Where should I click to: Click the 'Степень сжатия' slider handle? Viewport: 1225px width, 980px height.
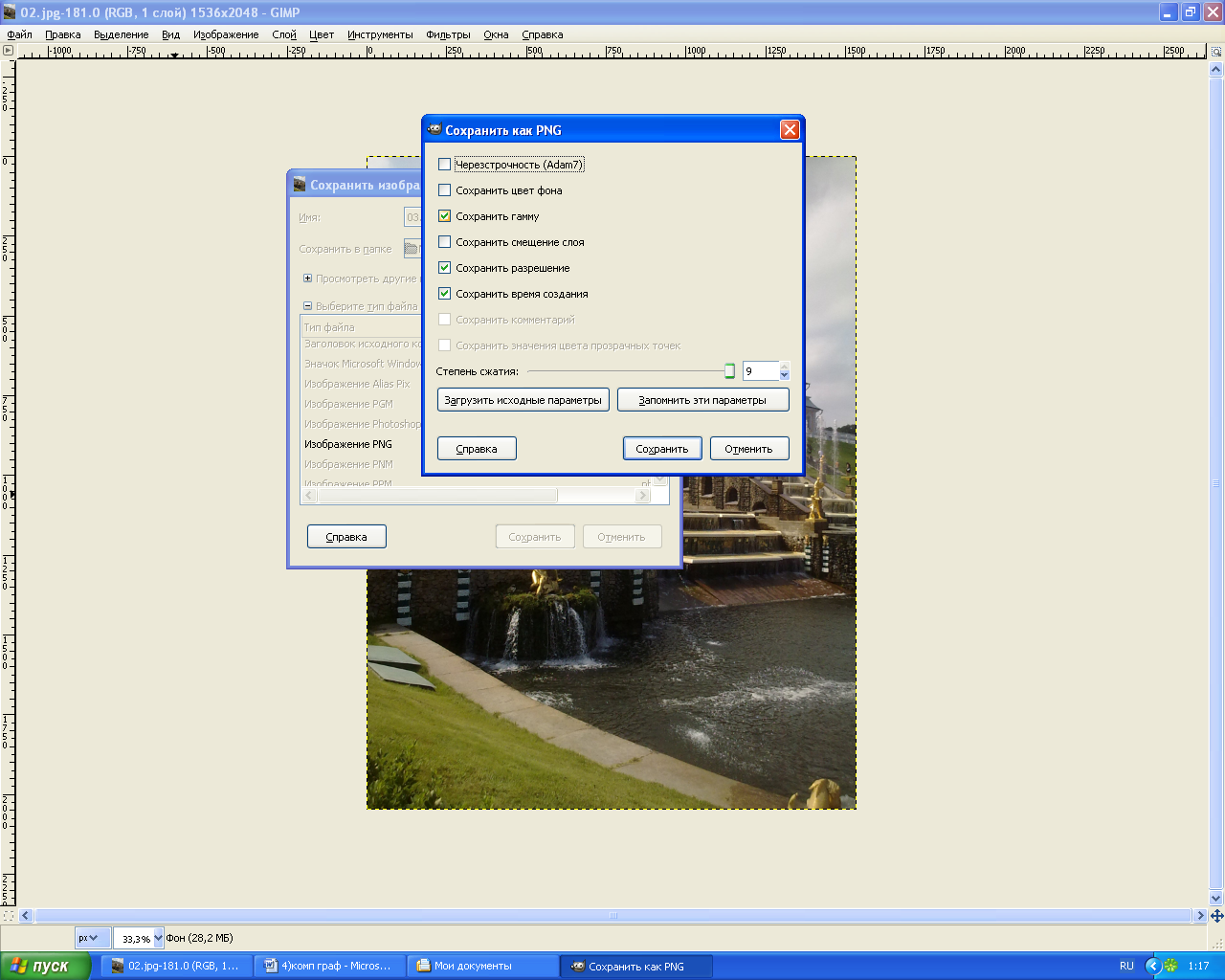729,371
